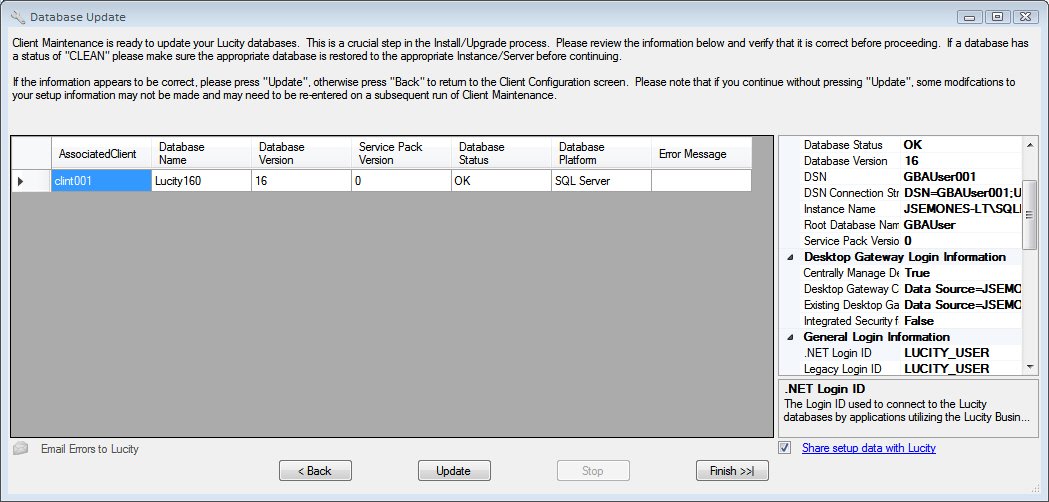Sort by Database Name column header
Screen dimensions: 1049x502
click(x=200, y=153)
